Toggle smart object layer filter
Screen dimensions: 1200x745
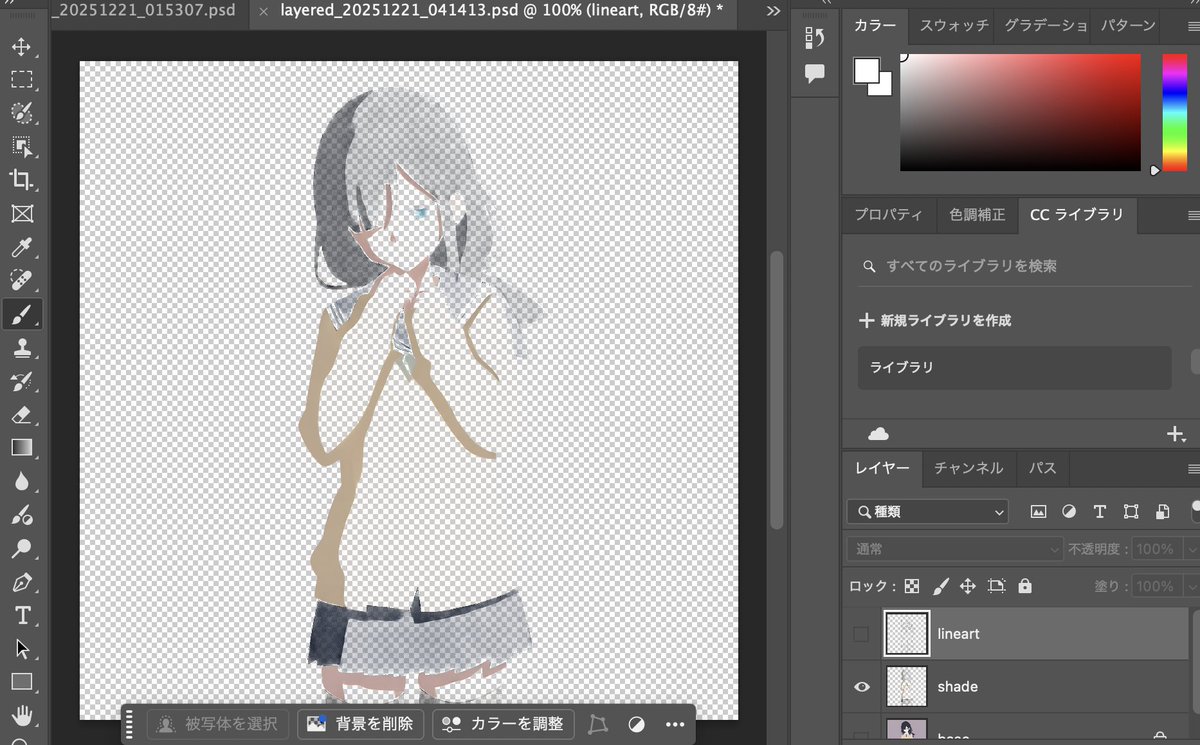click(1162, 512)
